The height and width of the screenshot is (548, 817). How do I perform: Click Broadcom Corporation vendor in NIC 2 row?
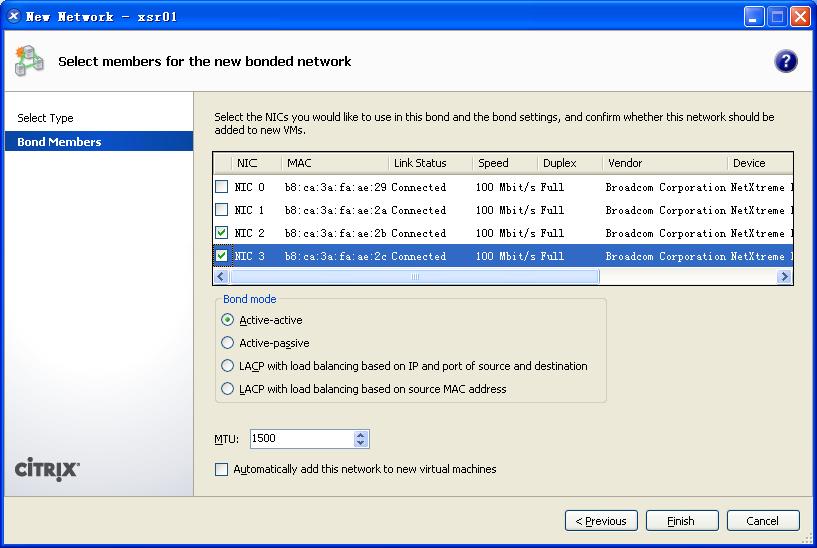[x=665, y=233]
